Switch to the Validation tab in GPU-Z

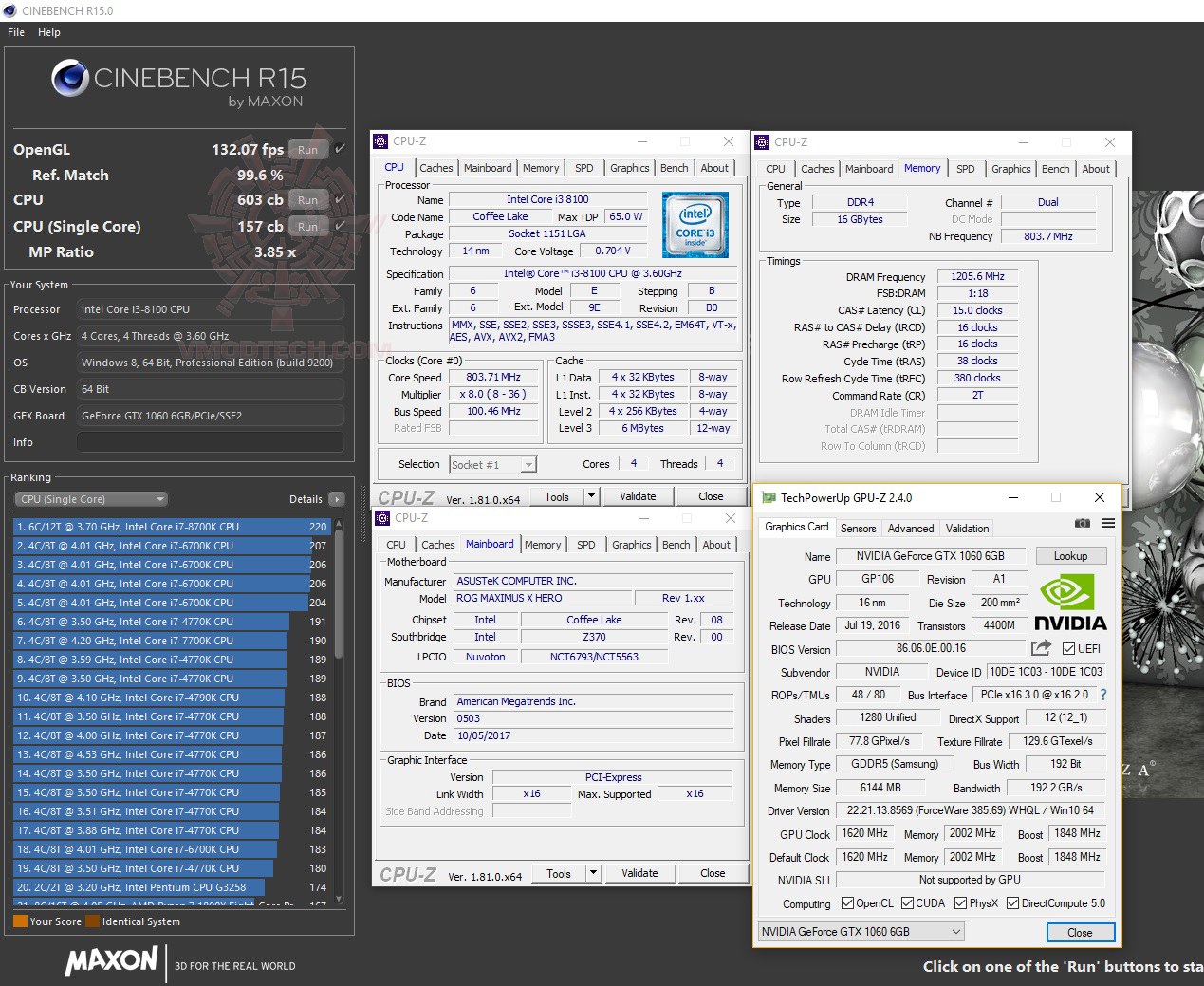pos(968,529)
